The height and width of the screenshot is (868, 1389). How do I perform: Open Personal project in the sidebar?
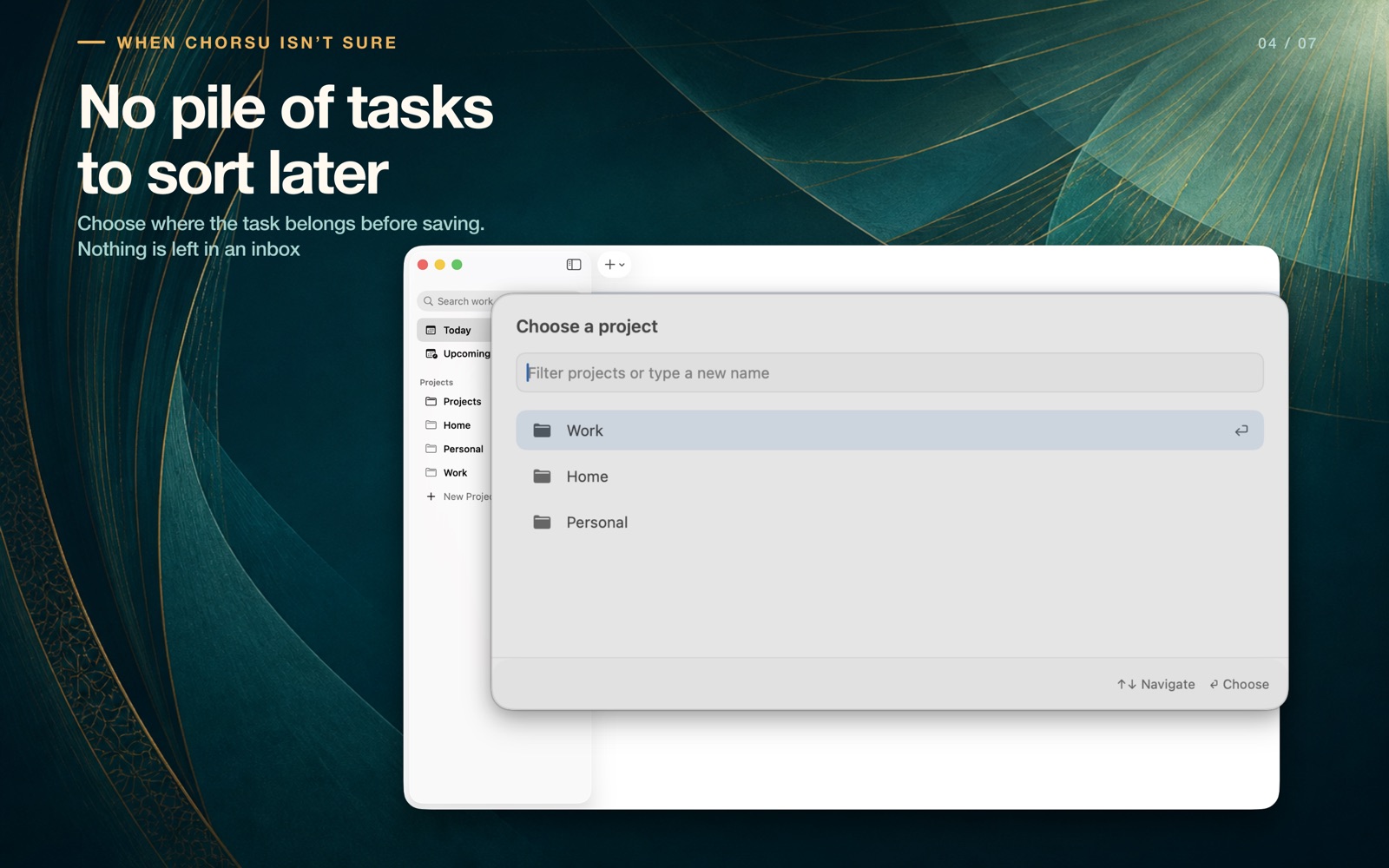[x=454, y=449]
